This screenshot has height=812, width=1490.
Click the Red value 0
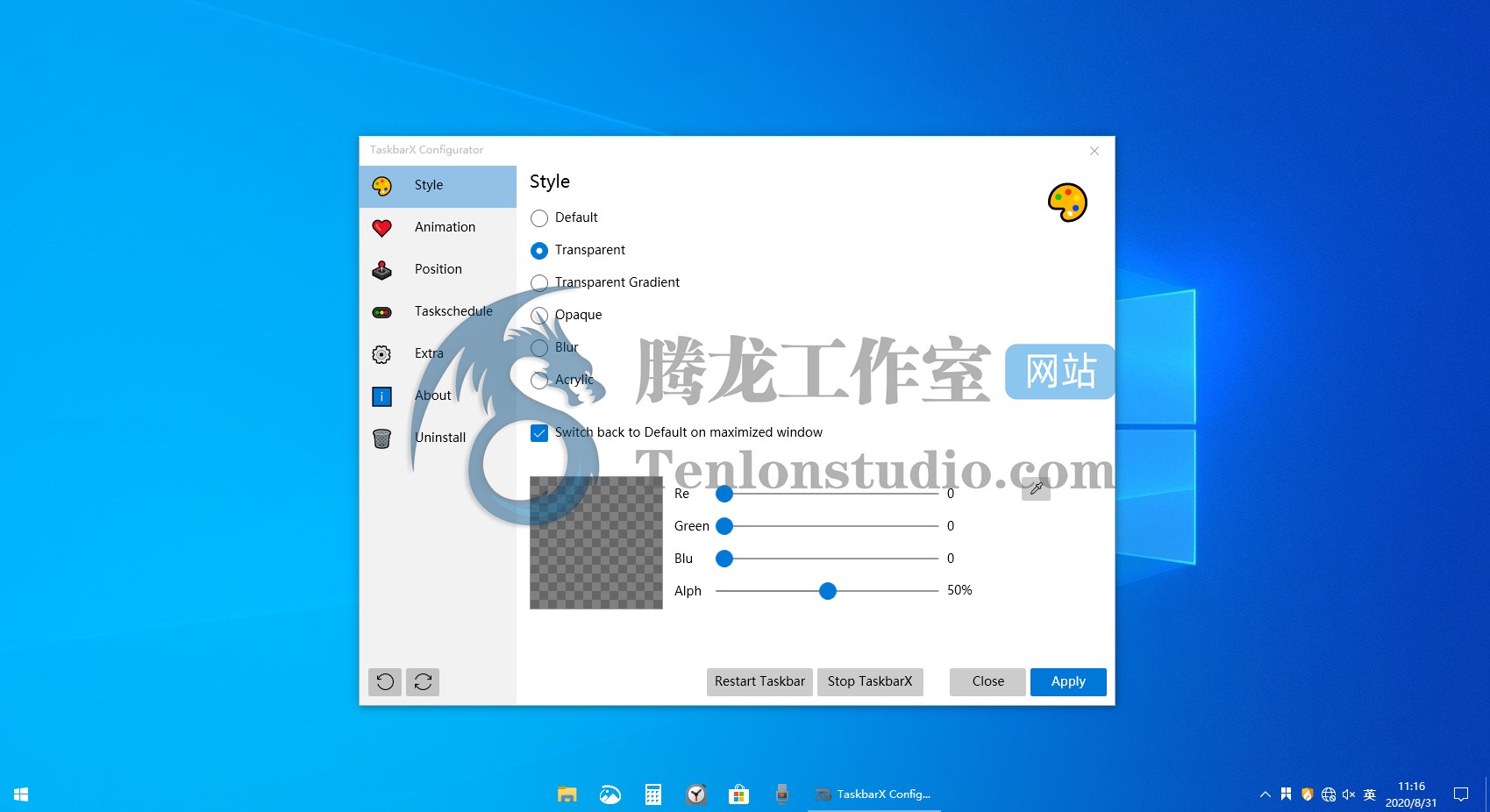[951, 494]
